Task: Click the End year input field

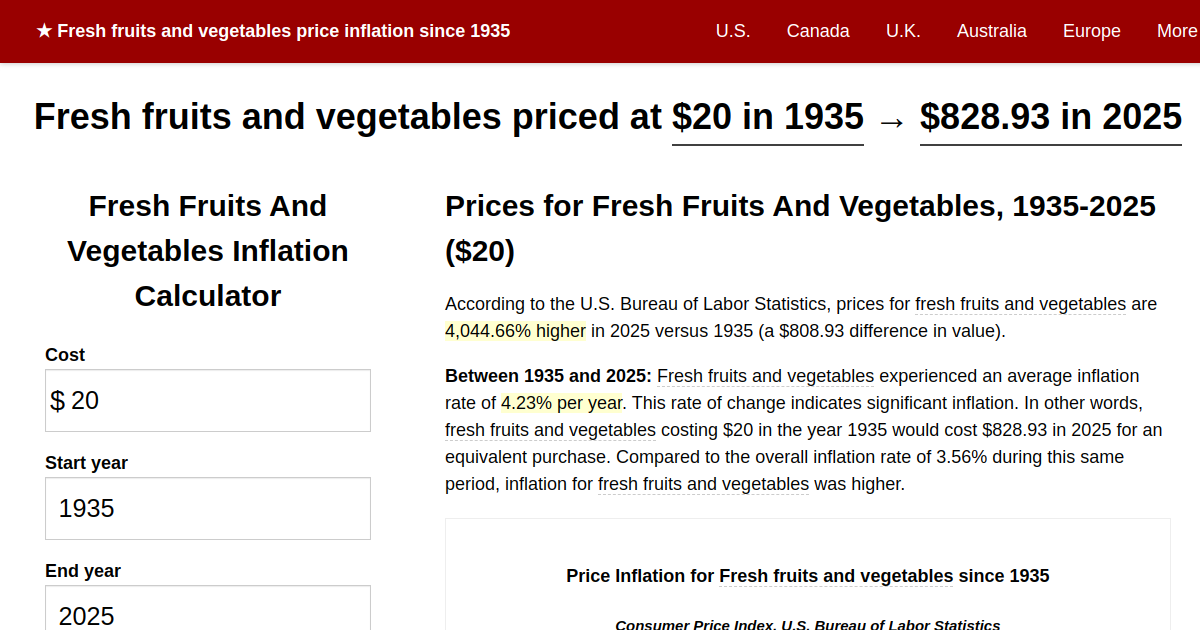Action: pyautogui.click(x=207, y=612)
